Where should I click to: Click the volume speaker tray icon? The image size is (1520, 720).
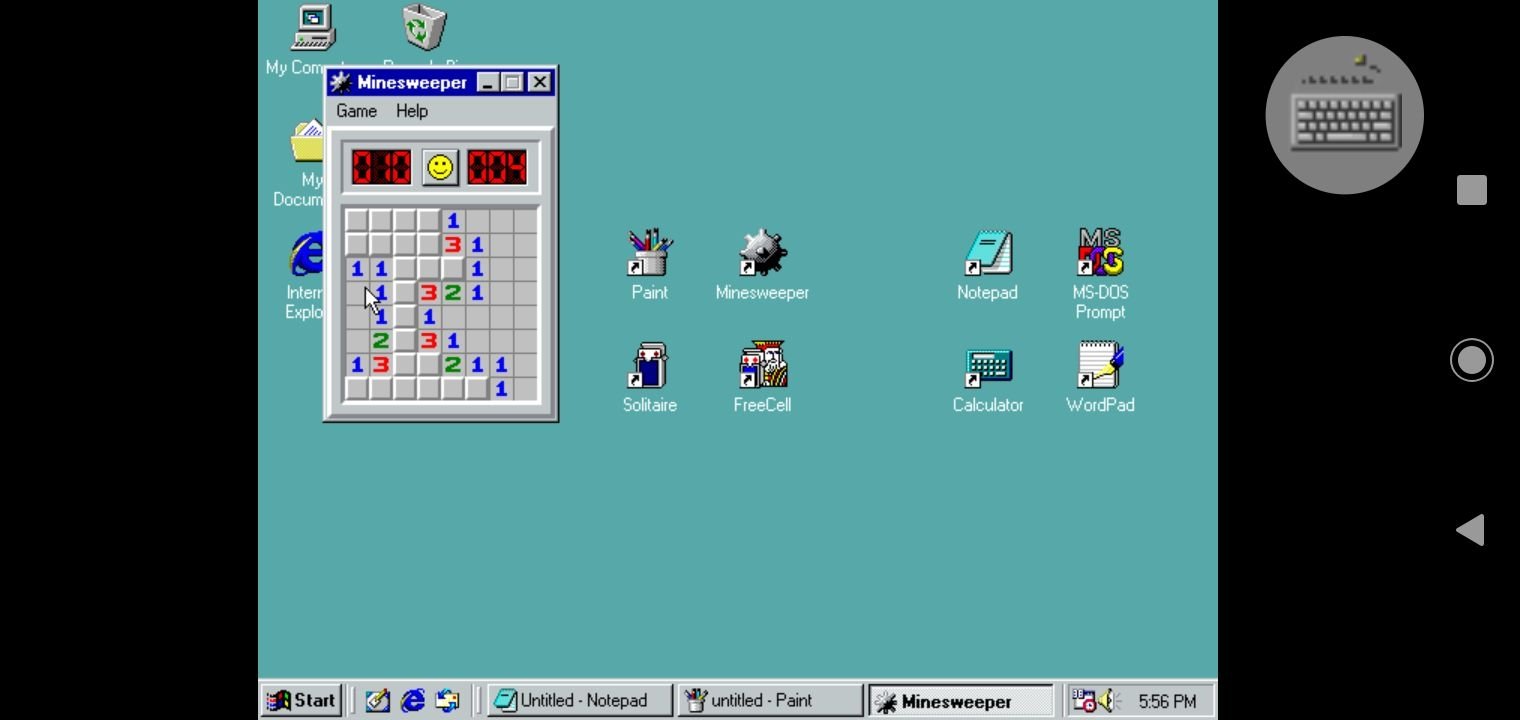pyautogui.click(x=1108, y=701)
